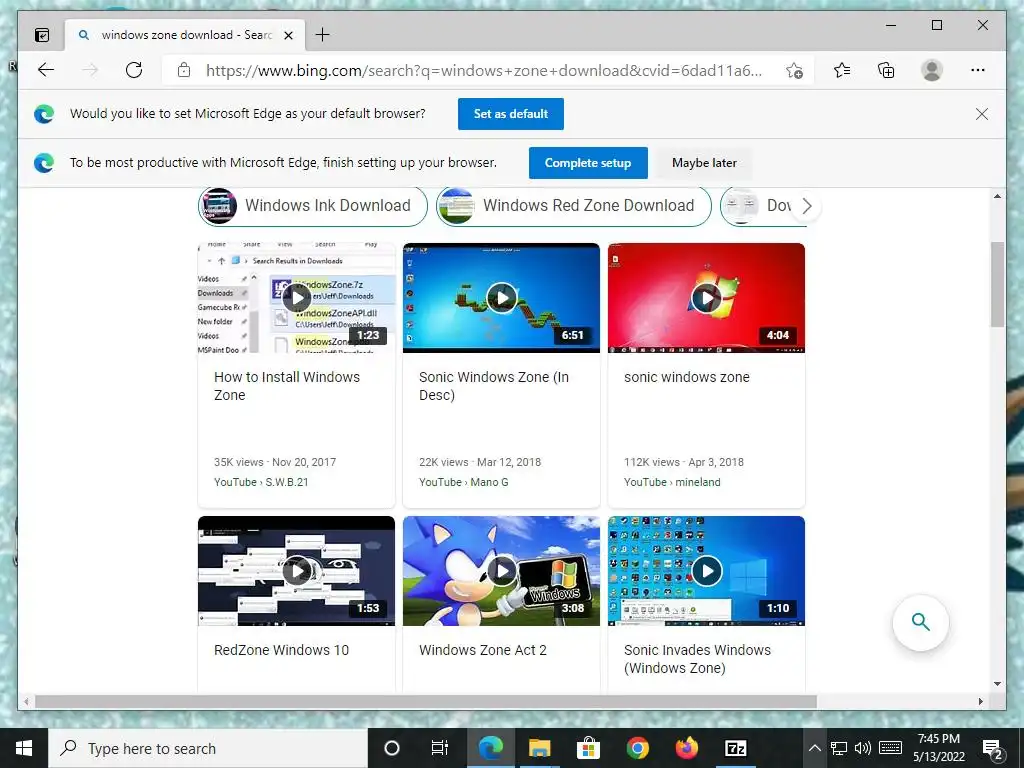Click the horizontal page scrollbar thumb
The height and width of the screenshot is (768, 1024).
(426, 701)
